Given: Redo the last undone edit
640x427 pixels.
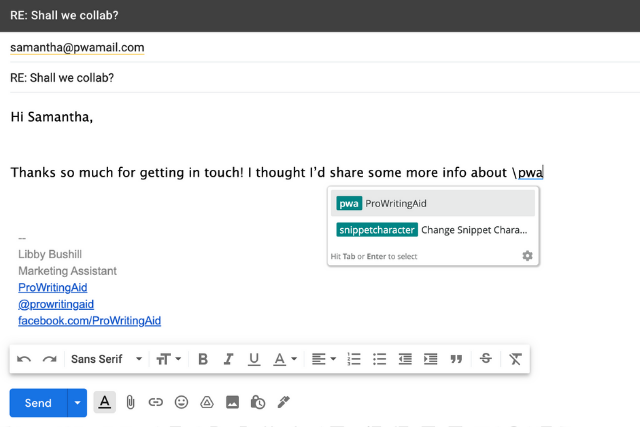Looking at the screenshot, I should coord(49,359).
